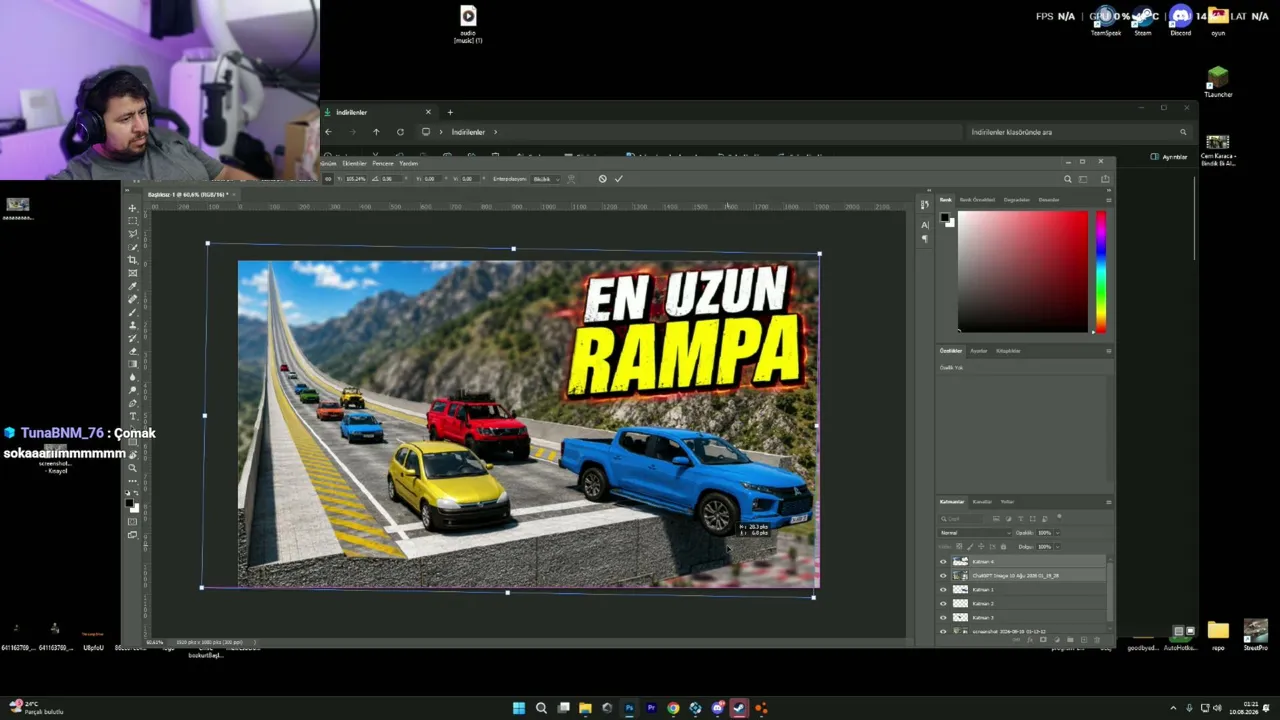
Task: Switch to the Ayarlar tab
Action: click(x=978, y=351)
